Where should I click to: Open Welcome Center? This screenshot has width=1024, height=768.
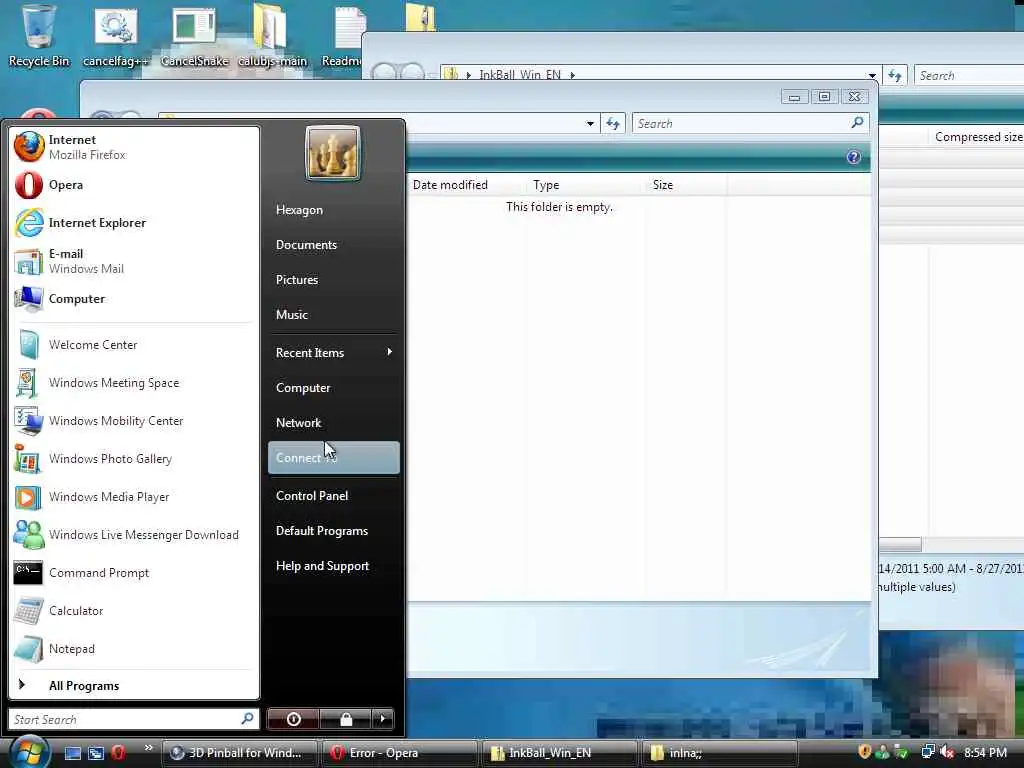[x=134, y=345]
